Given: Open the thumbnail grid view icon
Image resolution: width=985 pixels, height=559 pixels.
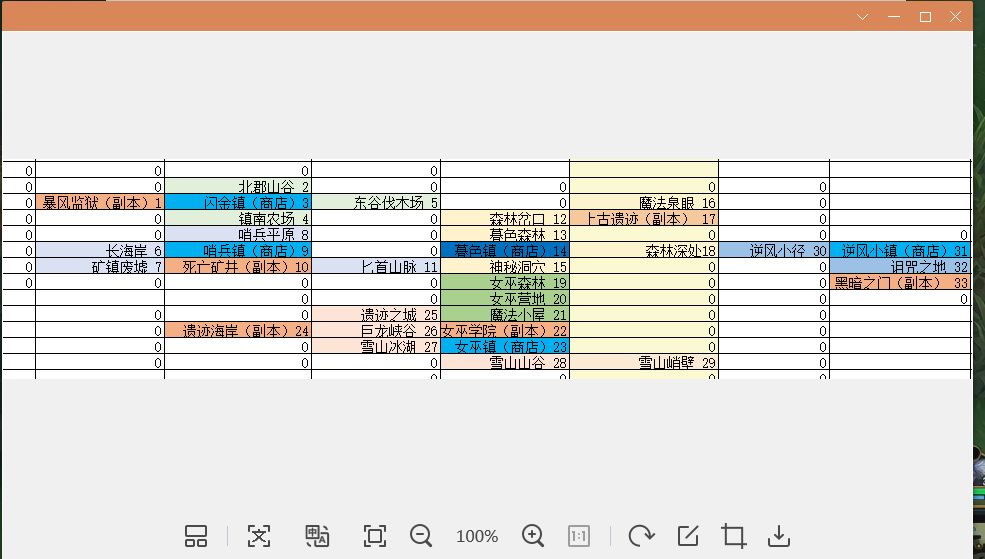Looking at the screenshot, I should pyautogui.click(x=195, y=536).
